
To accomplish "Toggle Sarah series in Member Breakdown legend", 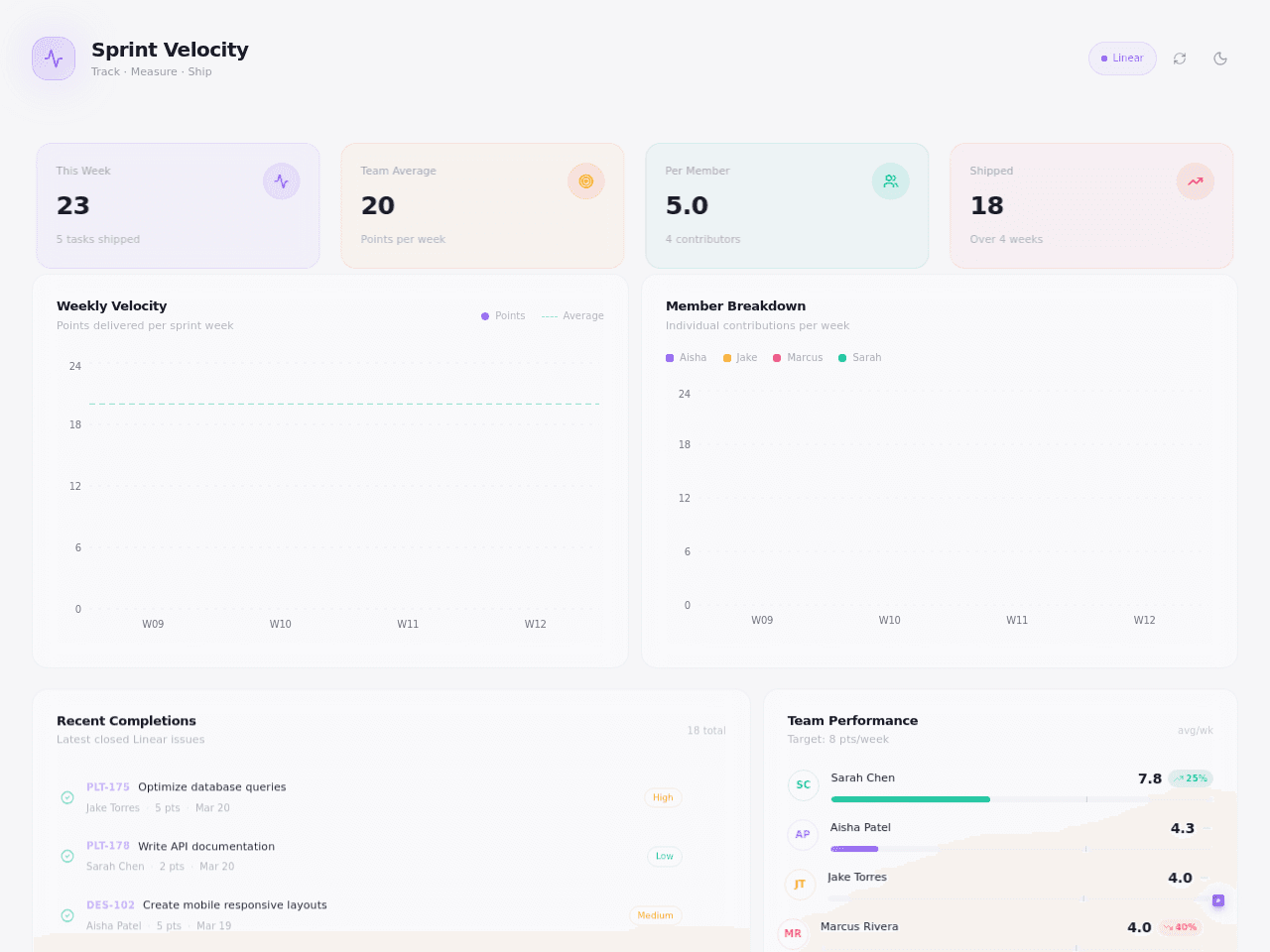I will coord(860,358).
